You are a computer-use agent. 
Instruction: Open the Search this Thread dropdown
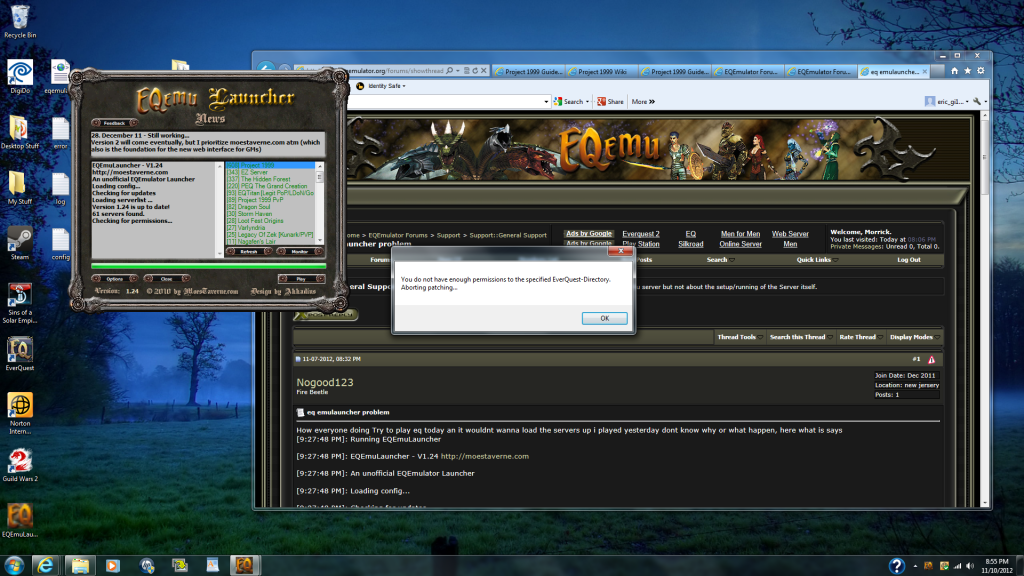coord(801,337)
